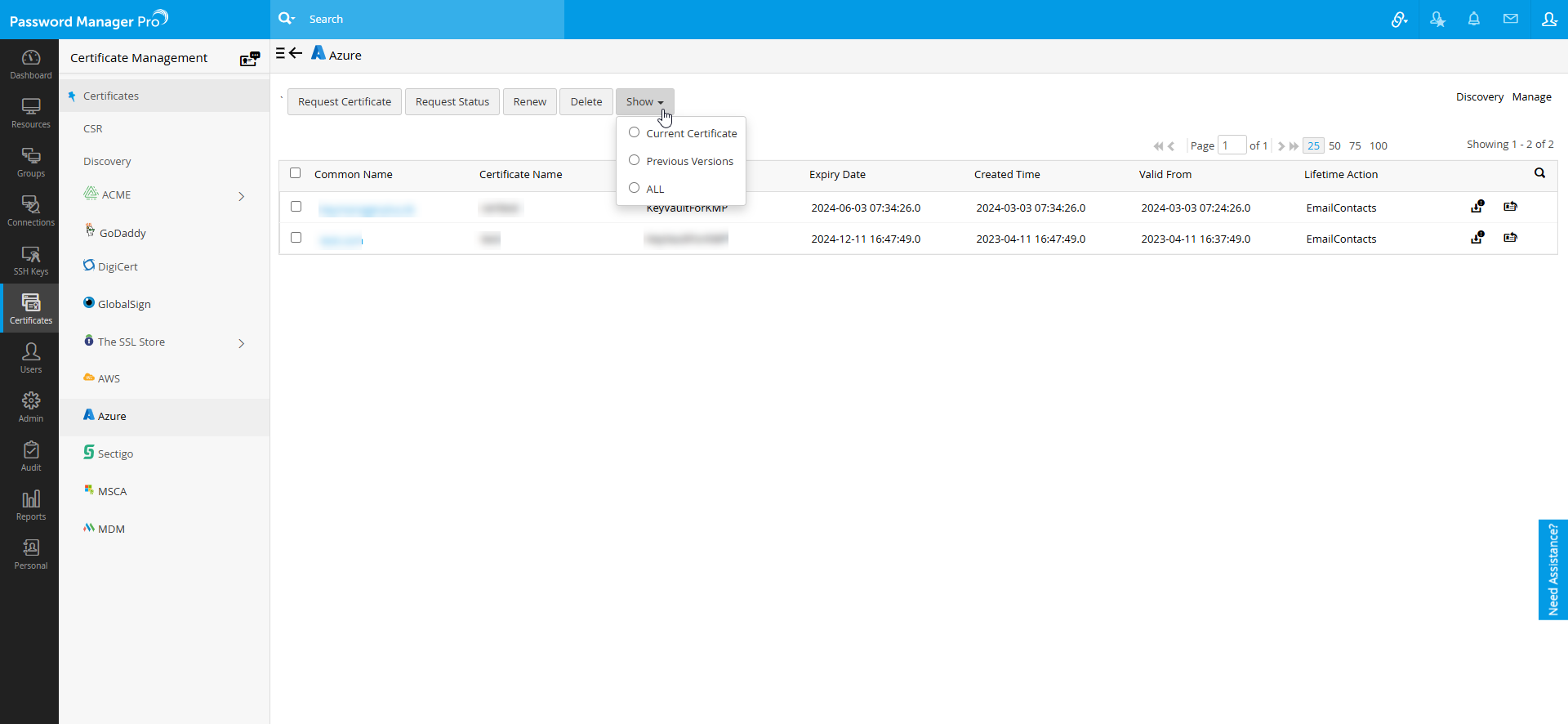This screenshot has height=724, width=1568.
Task: Open DigiCert in the left menu
Action: (x=118, y=266)
